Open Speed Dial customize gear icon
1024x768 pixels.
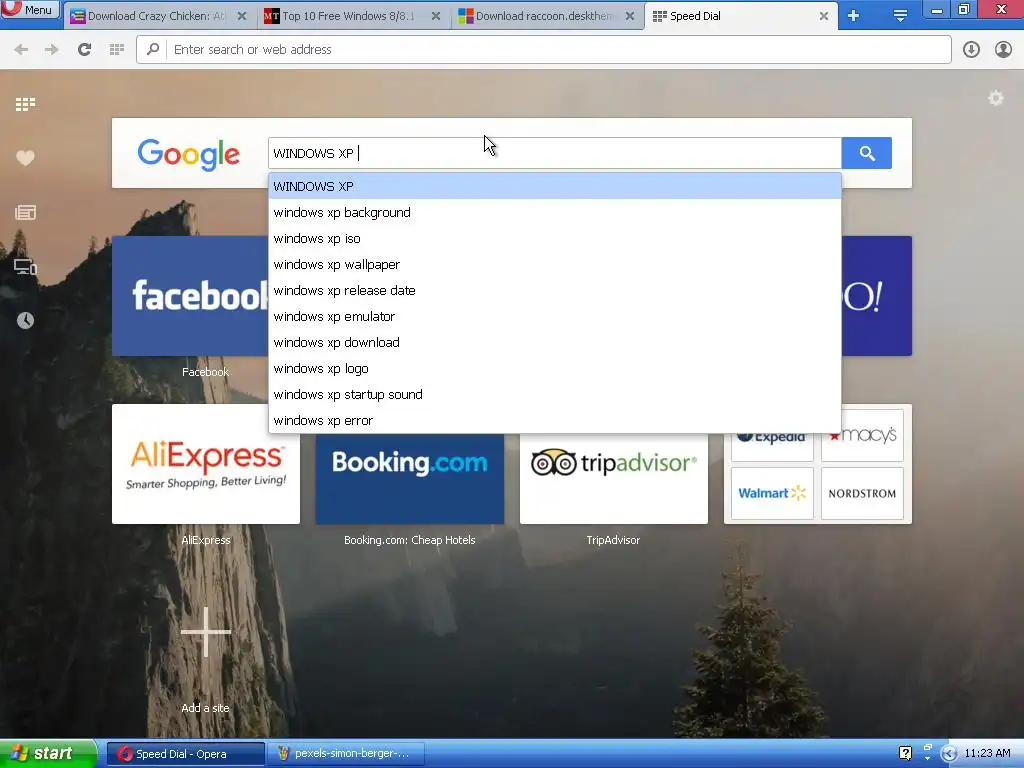tap(995, 99)
